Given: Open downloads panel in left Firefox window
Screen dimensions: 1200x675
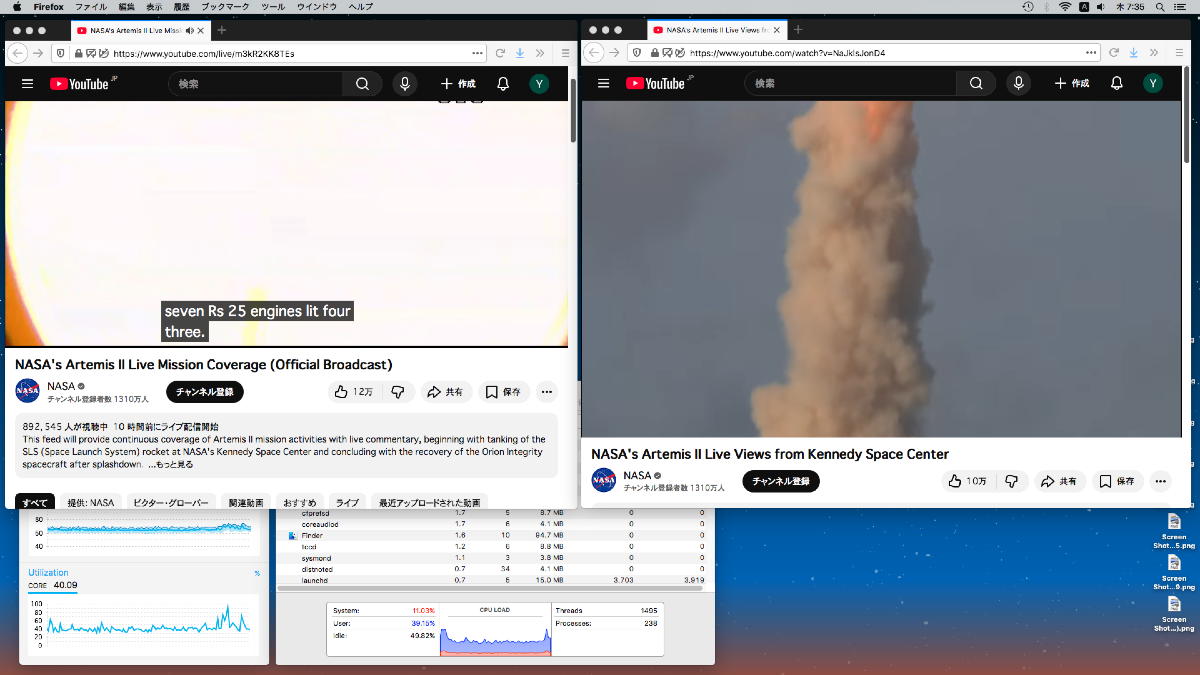Looking at the screenshot, I should tap(520, 52).
